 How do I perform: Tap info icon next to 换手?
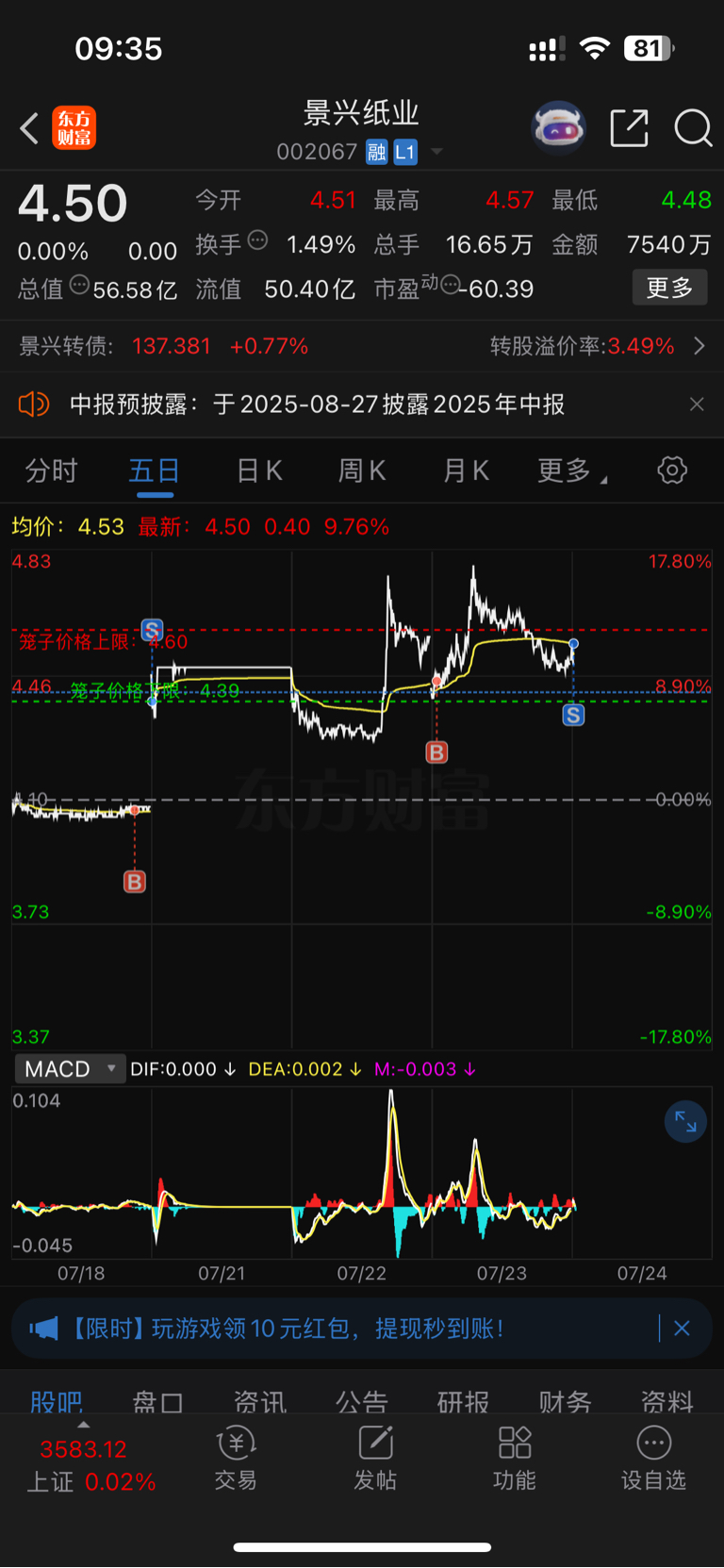257,240
